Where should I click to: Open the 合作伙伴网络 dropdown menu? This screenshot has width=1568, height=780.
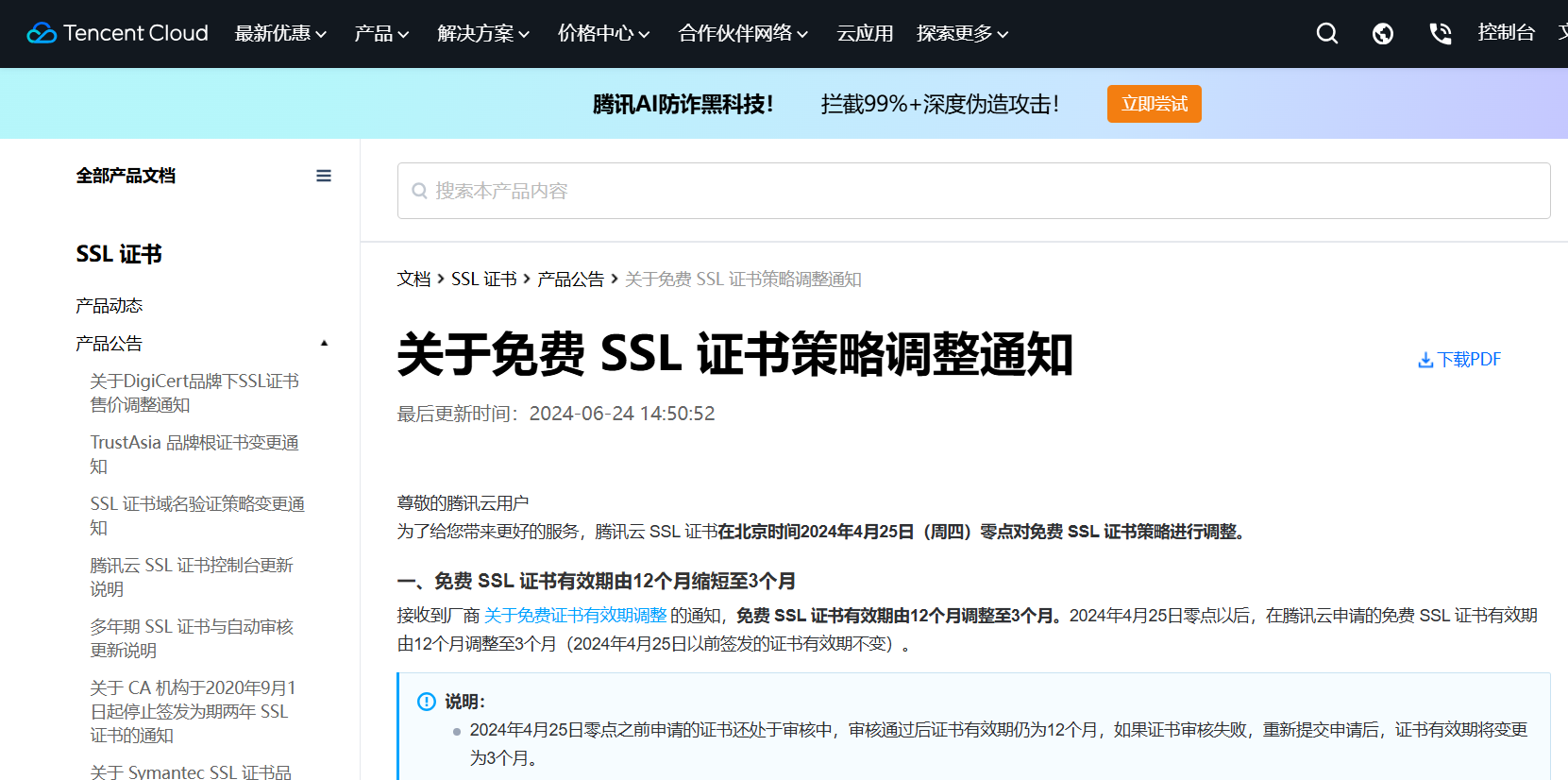[x=743, y=33]
